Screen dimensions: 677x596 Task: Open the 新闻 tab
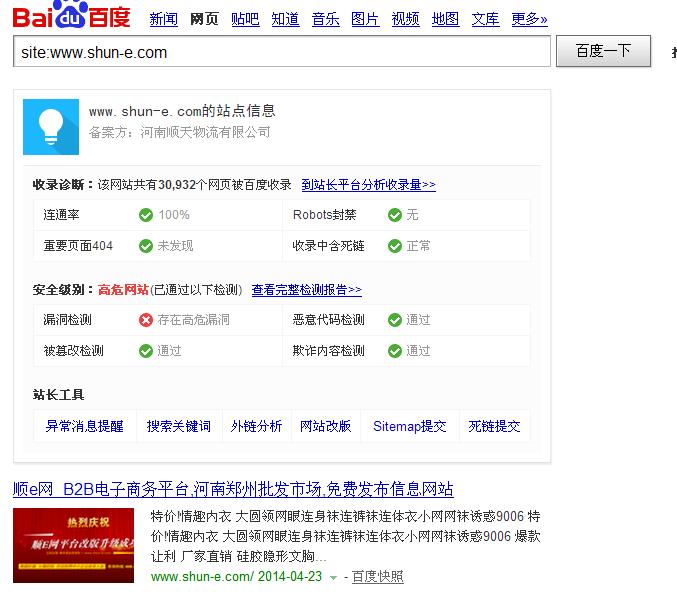click(x=163, y=19)
